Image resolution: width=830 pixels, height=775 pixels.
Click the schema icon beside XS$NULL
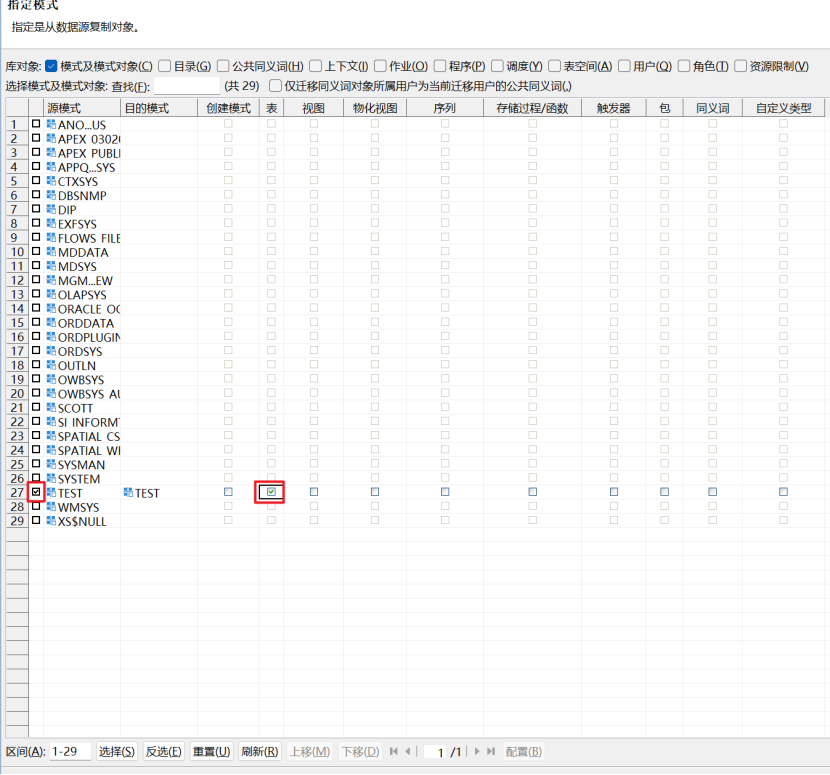click(51, 521)
